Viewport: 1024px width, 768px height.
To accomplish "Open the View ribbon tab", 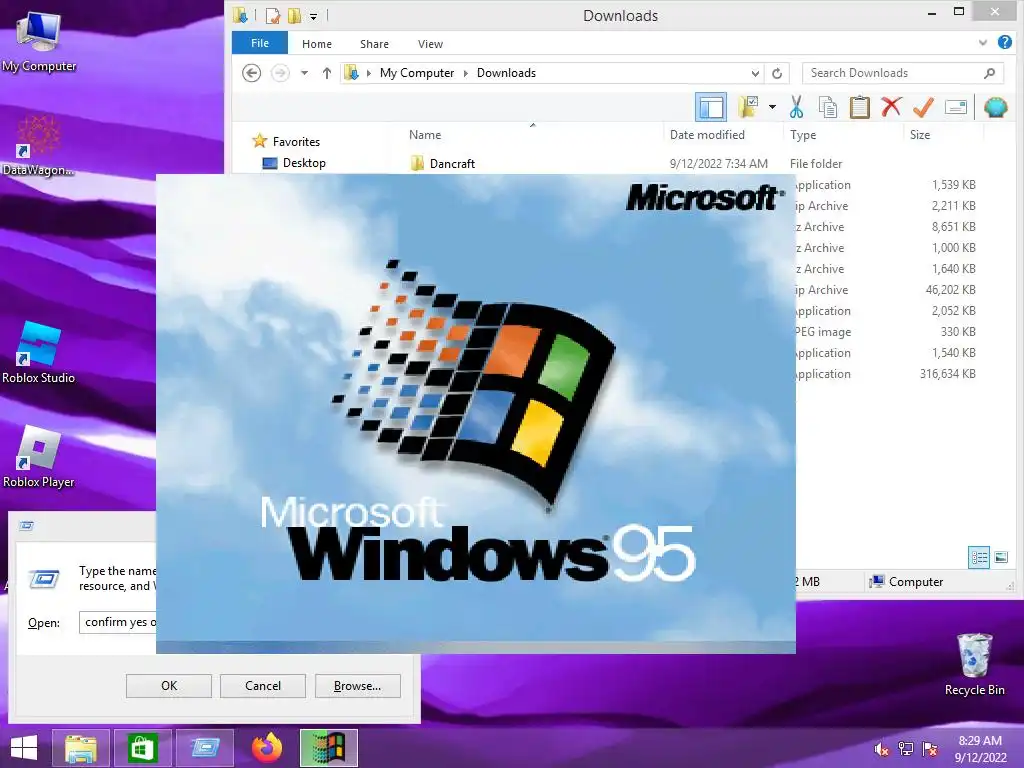I will tap(430, 44).
